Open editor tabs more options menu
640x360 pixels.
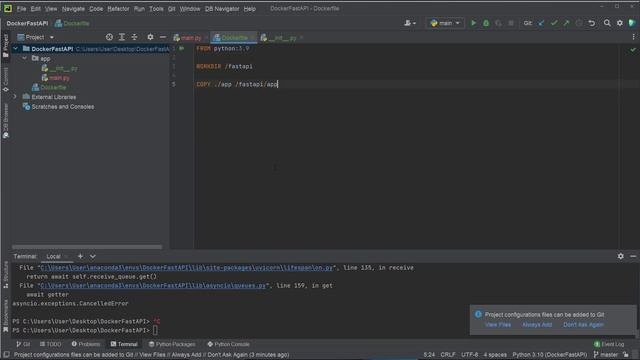[x=633, y=37]
